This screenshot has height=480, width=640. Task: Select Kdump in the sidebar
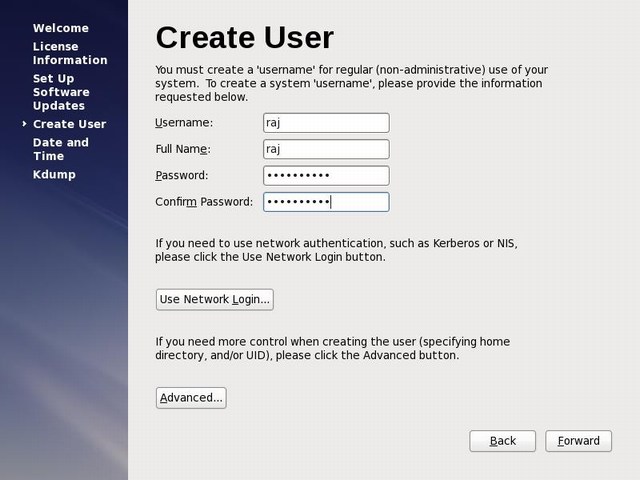point(54,175)
